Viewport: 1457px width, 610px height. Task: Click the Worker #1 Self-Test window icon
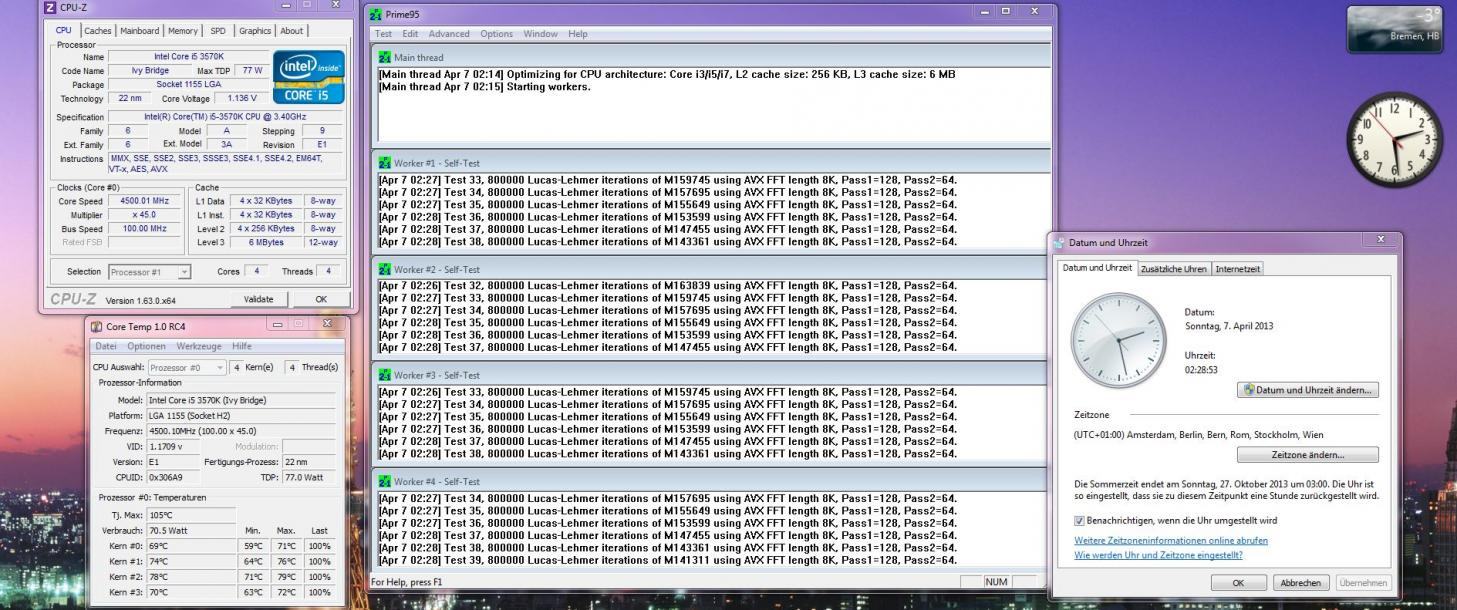point(385,163)
